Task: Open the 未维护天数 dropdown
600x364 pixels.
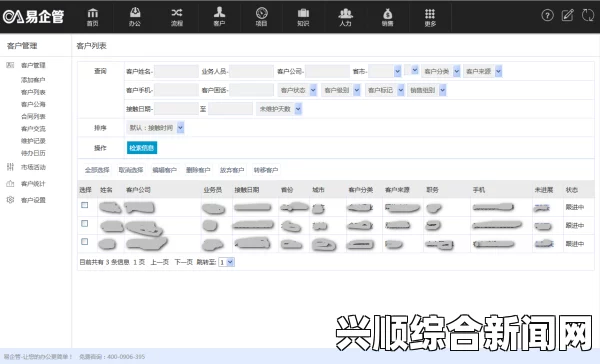Action: pyautogui.click(x=279, y=109)
